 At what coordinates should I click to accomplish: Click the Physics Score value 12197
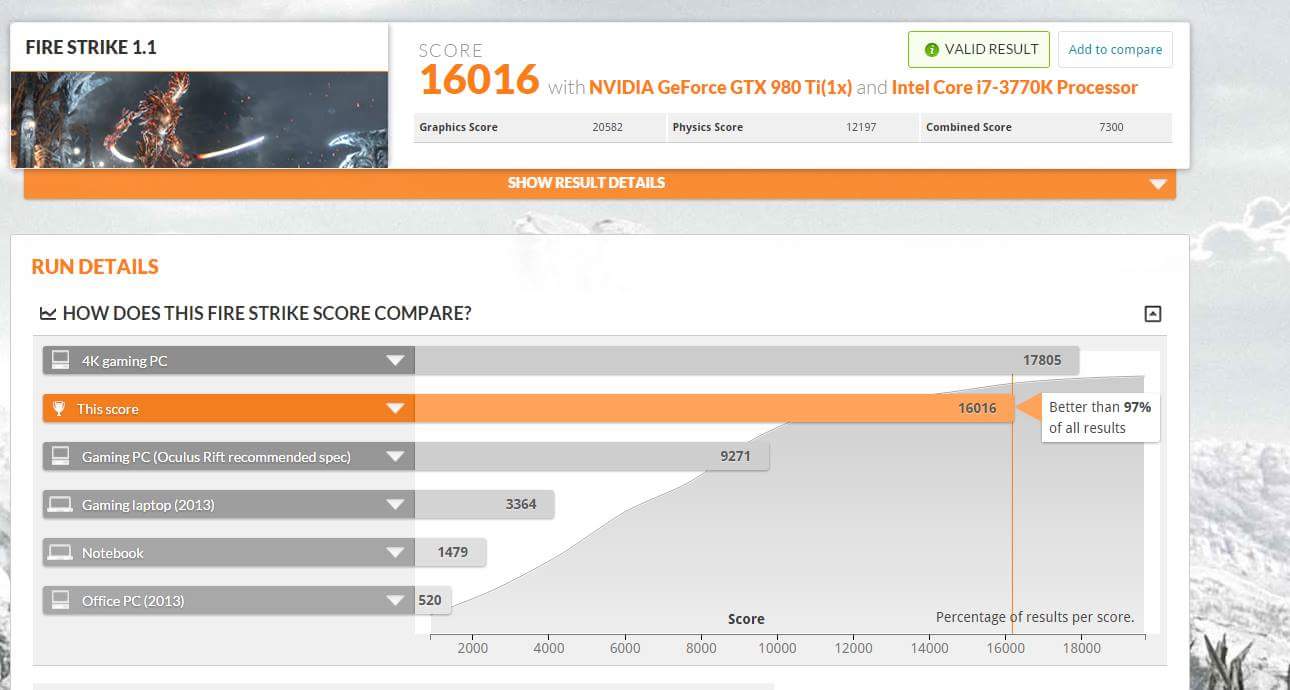(860, 127)
